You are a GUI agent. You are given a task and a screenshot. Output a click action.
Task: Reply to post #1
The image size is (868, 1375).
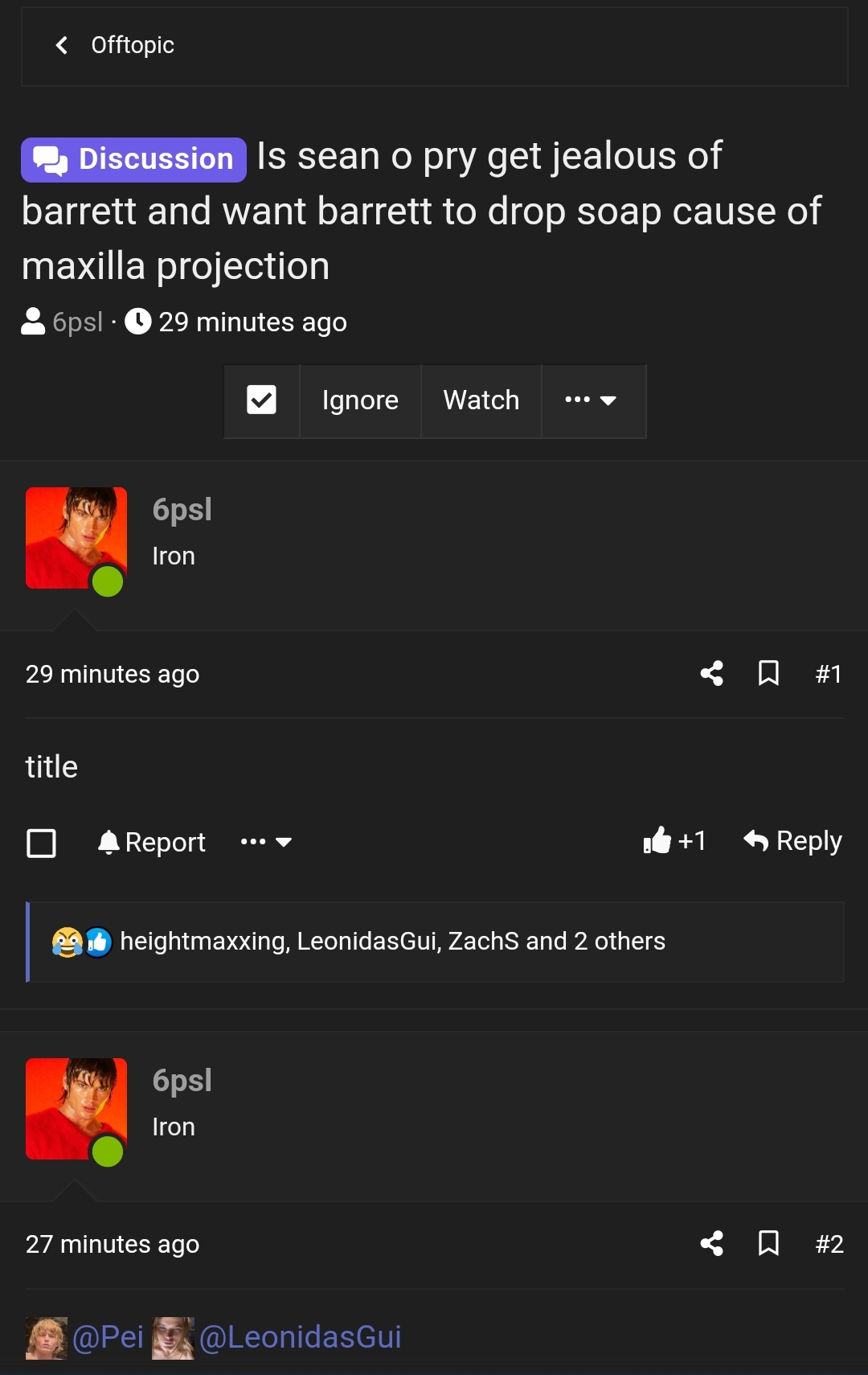coord(792,841)
